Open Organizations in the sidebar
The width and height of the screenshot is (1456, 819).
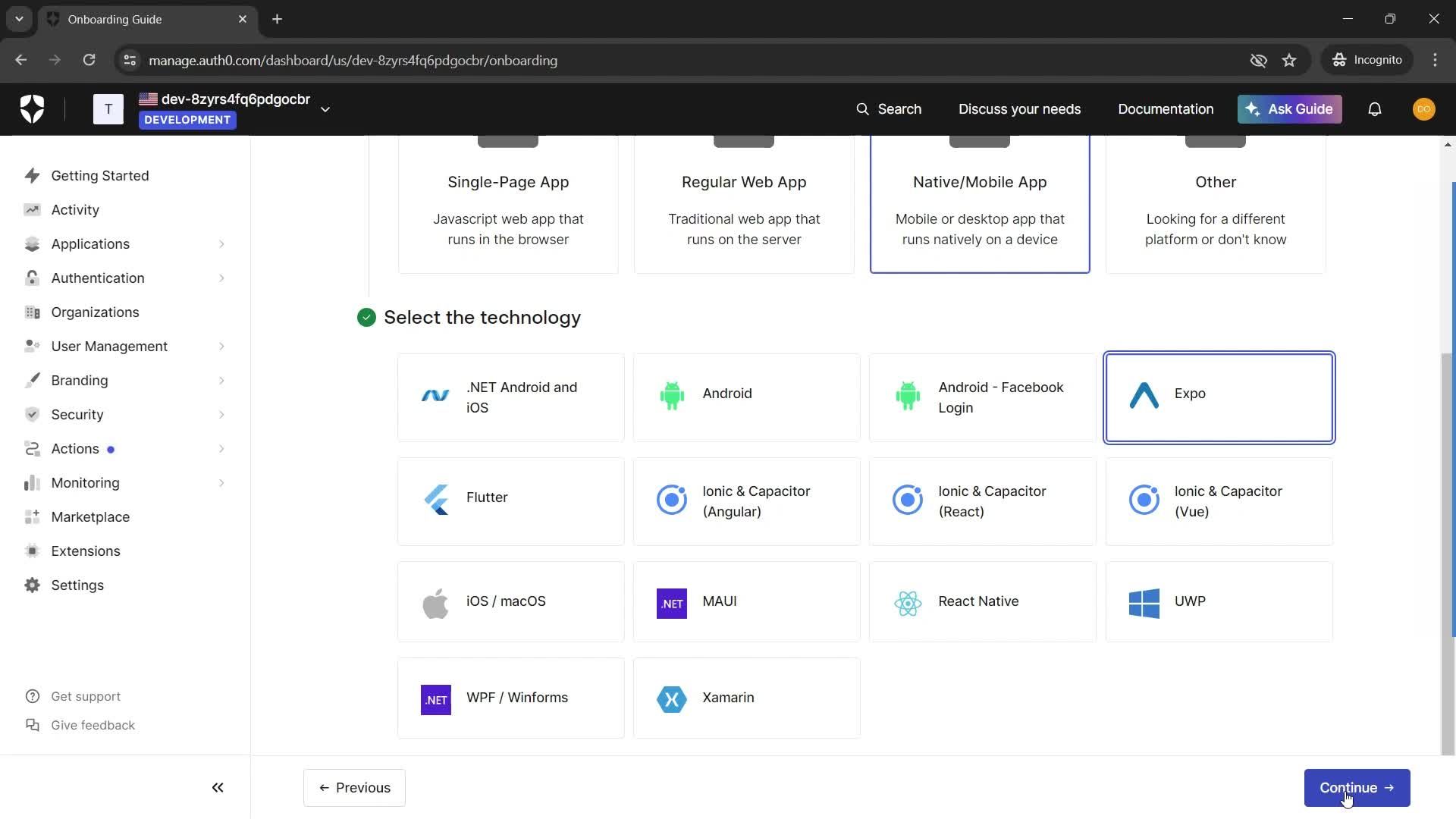pyautogui.click(x=95, y=312)
